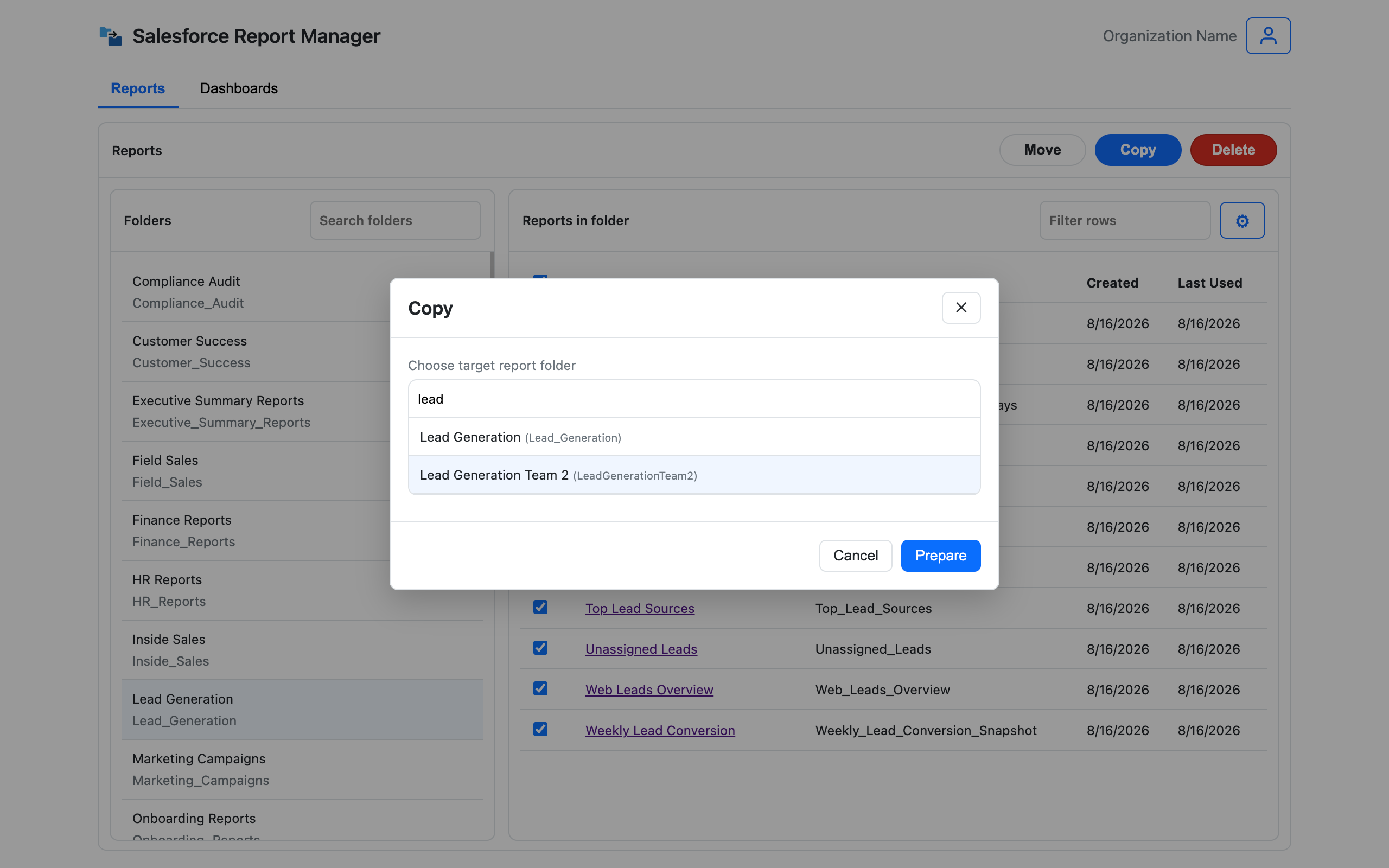
Task: Select the HR Reports folder
Action: tap(302, 591)
